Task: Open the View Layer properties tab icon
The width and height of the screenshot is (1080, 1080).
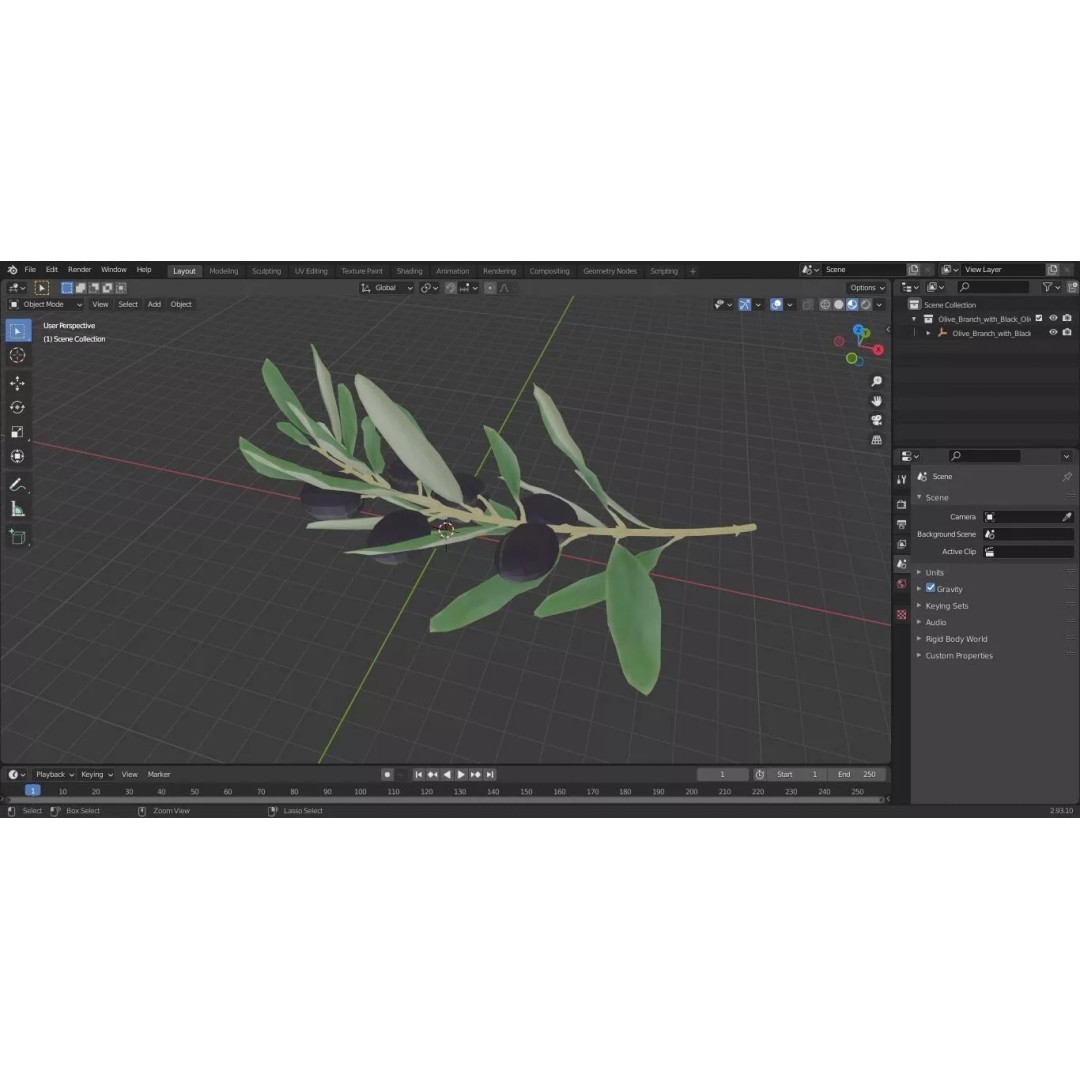Action: point(902,544)
